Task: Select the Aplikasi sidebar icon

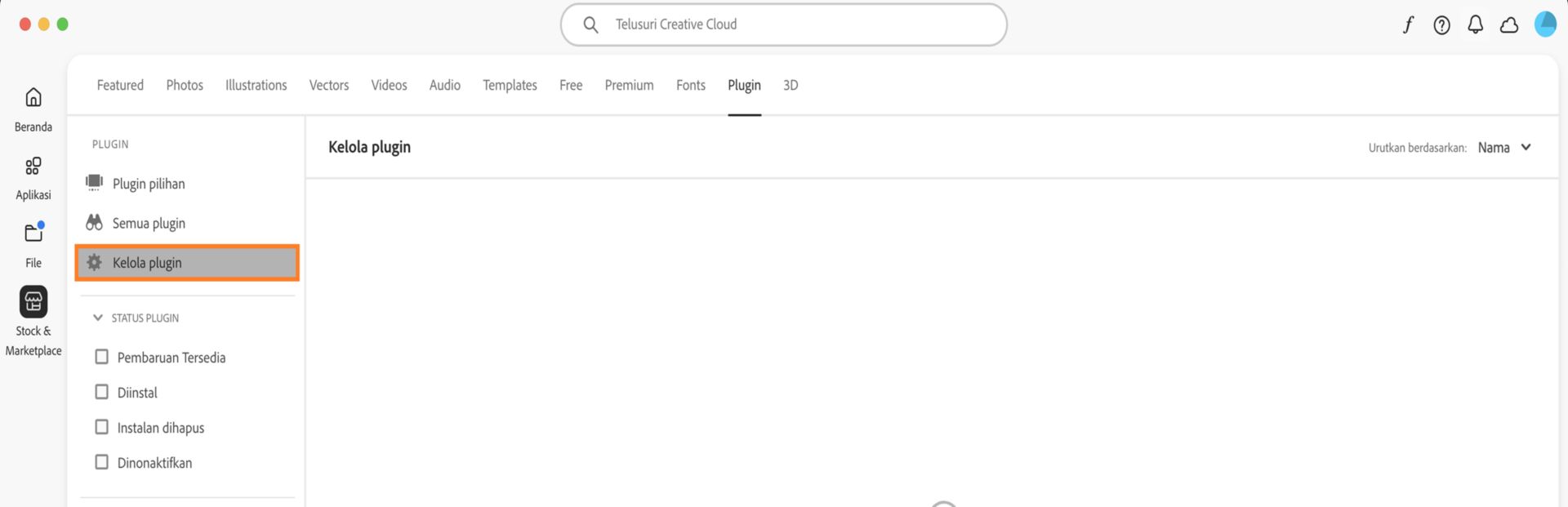Action: coord(33,167)
